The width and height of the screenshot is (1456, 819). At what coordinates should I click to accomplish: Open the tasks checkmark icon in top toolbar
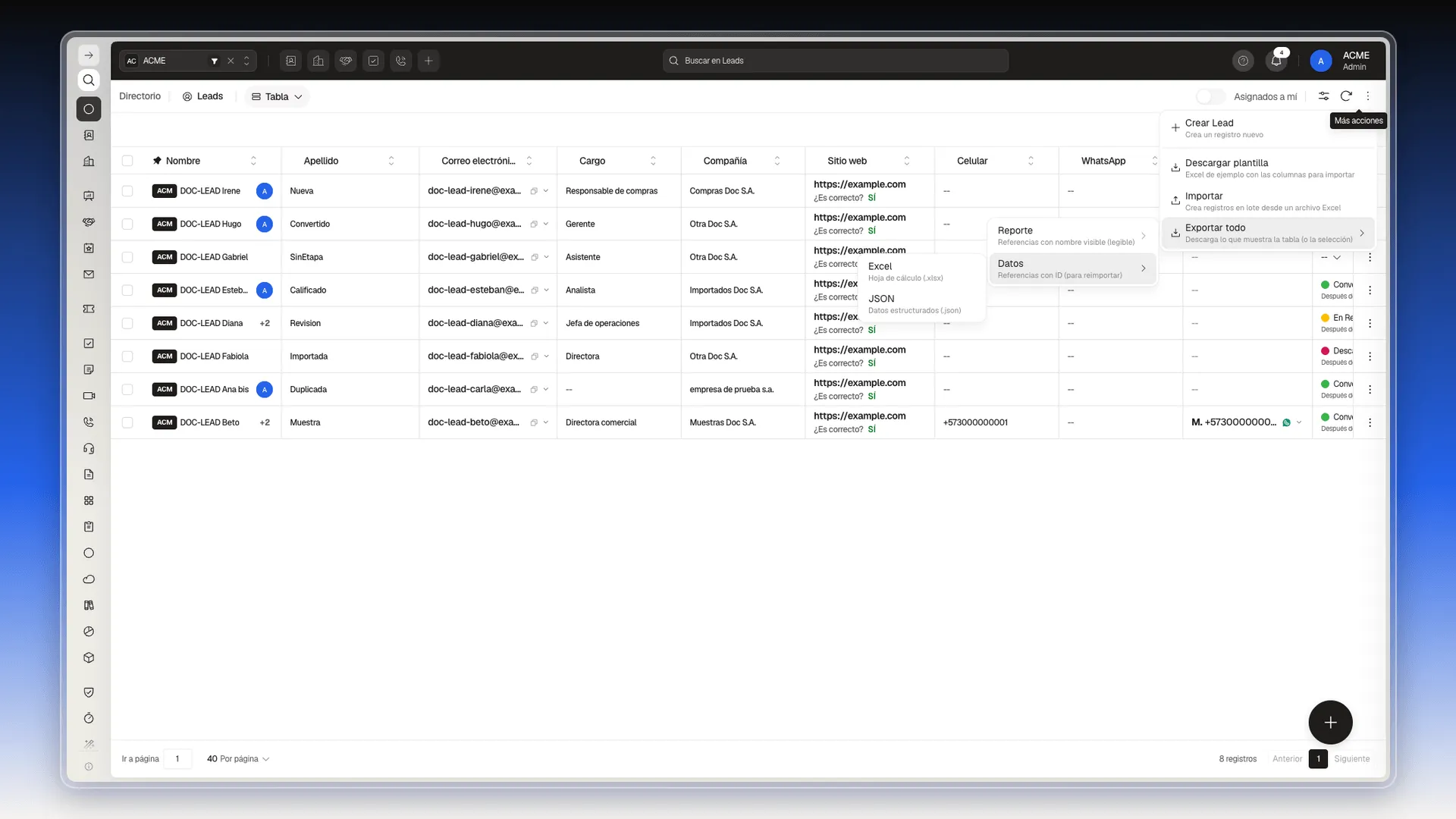pyautogui.click(x=373, y=61)
